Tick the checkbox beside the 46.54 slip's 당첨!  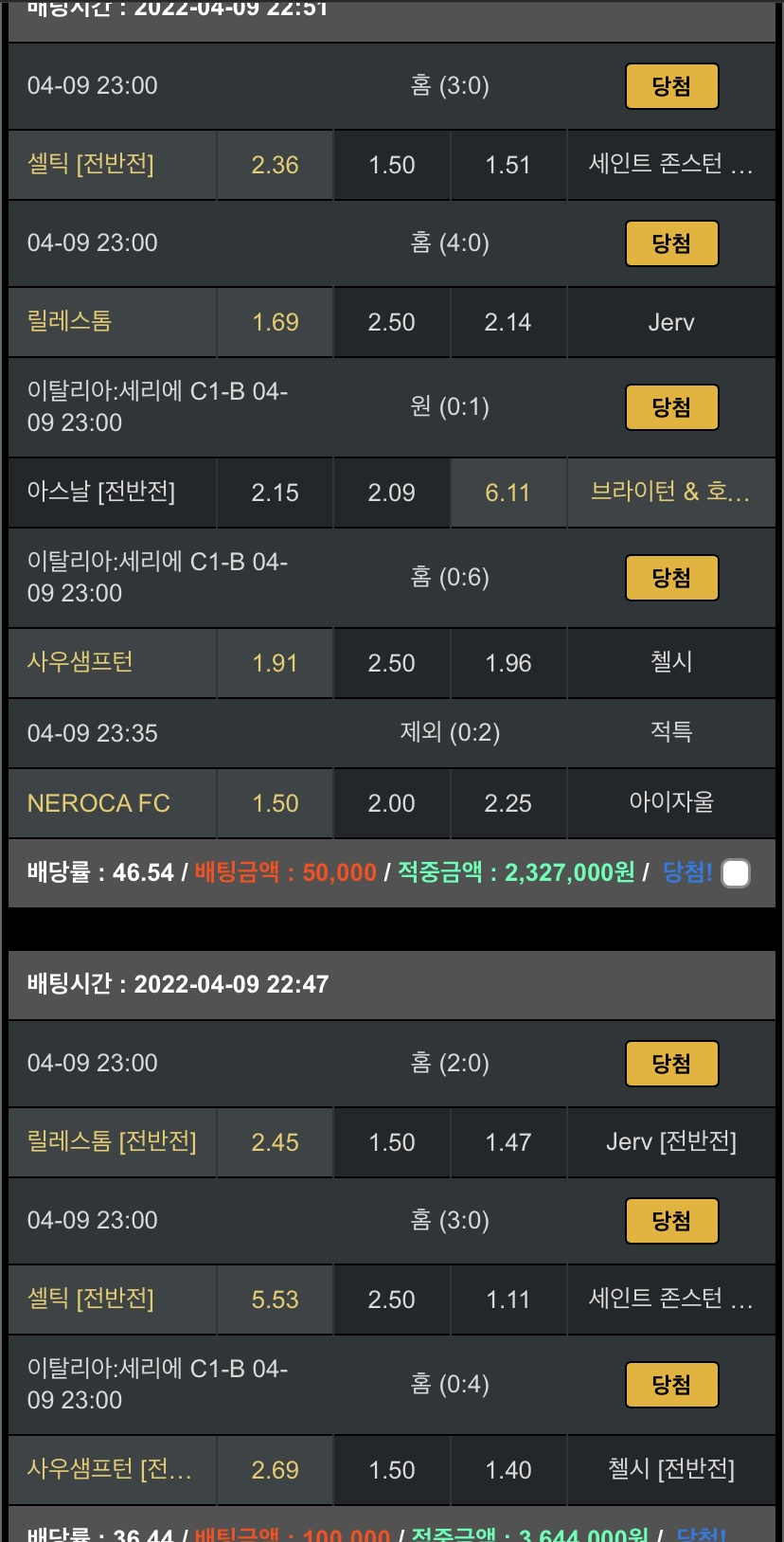[x=736, y=872]
